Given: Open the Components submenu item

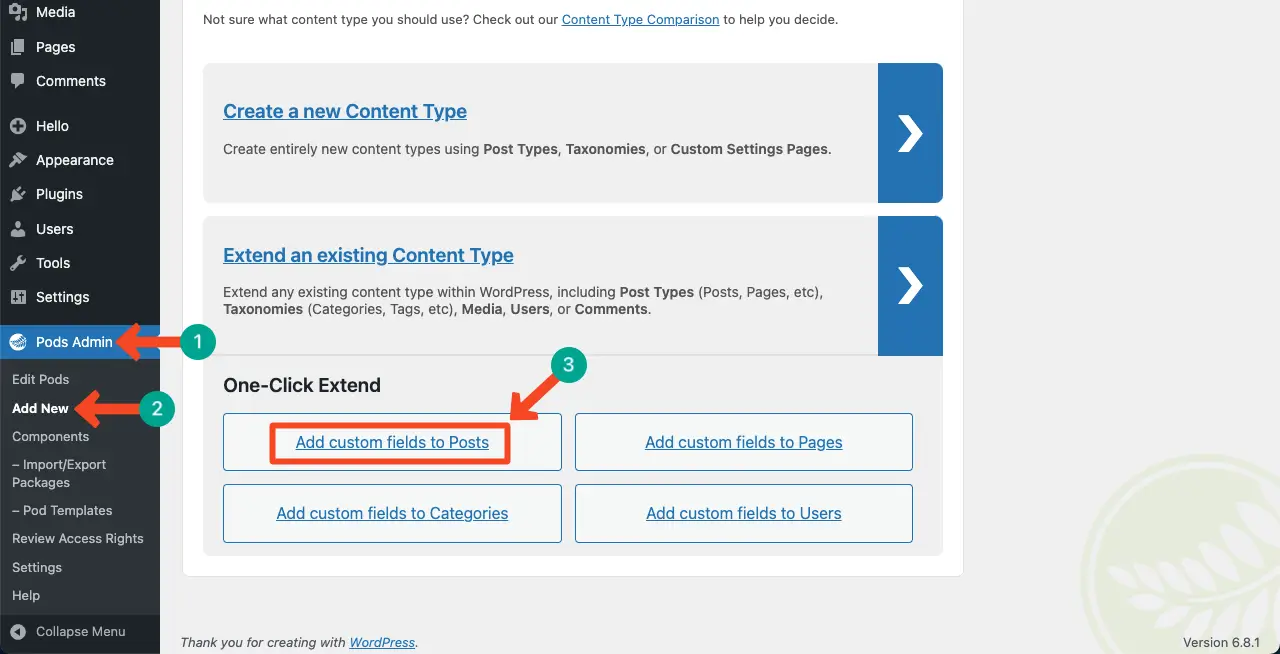Looking at the screenshot, I should (51, 437).
